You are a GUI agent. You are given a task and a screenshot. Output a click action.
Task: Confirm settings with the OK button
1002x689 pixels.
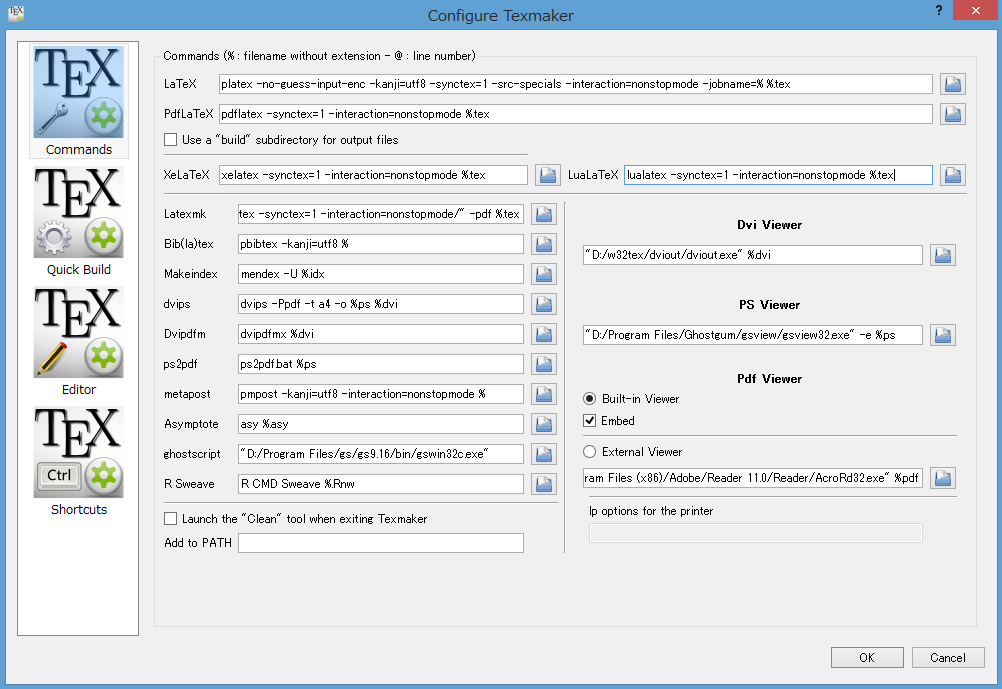(x=867, y=658)
